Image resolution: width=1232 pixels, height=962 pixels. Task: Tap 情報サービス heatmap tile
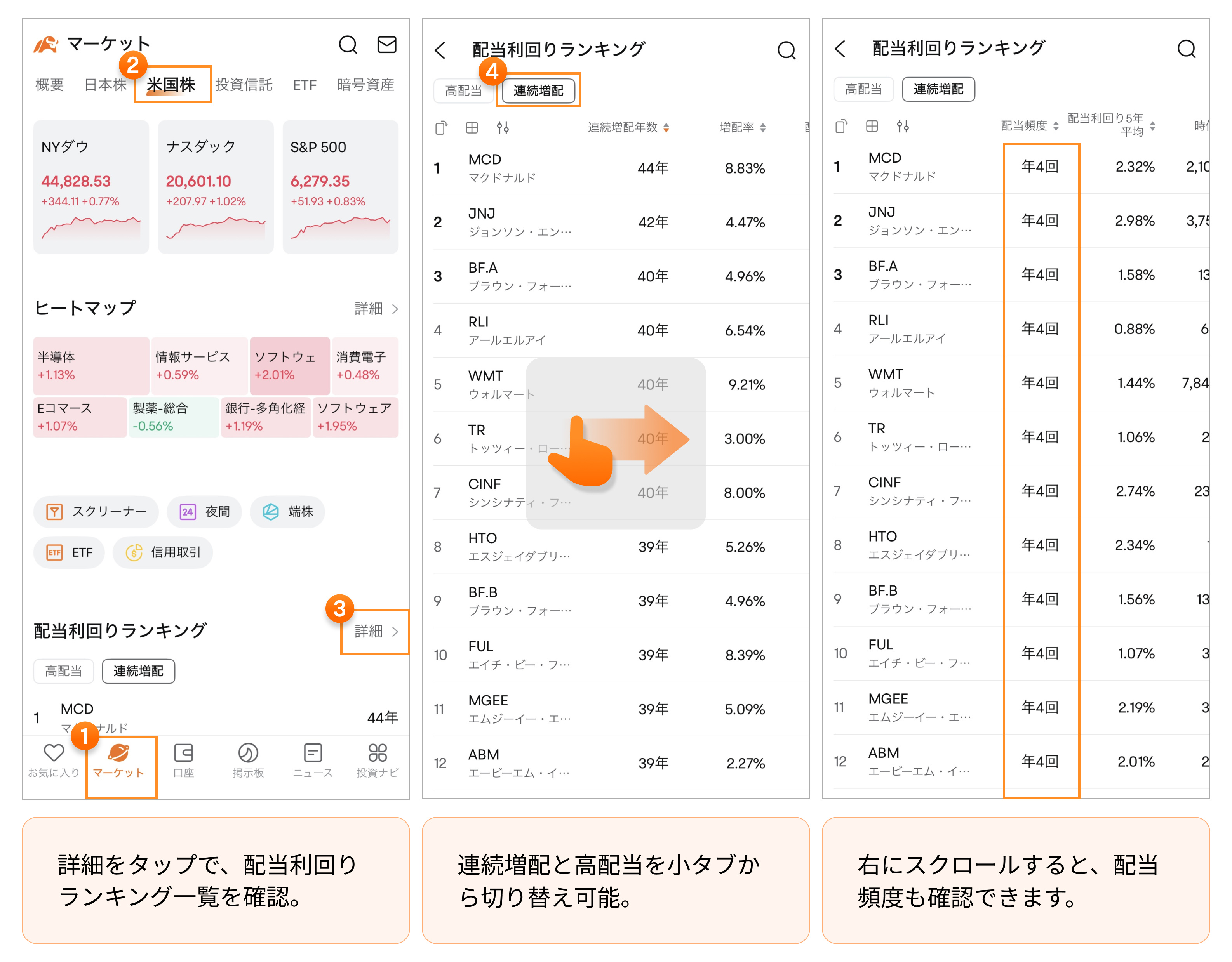200,366
